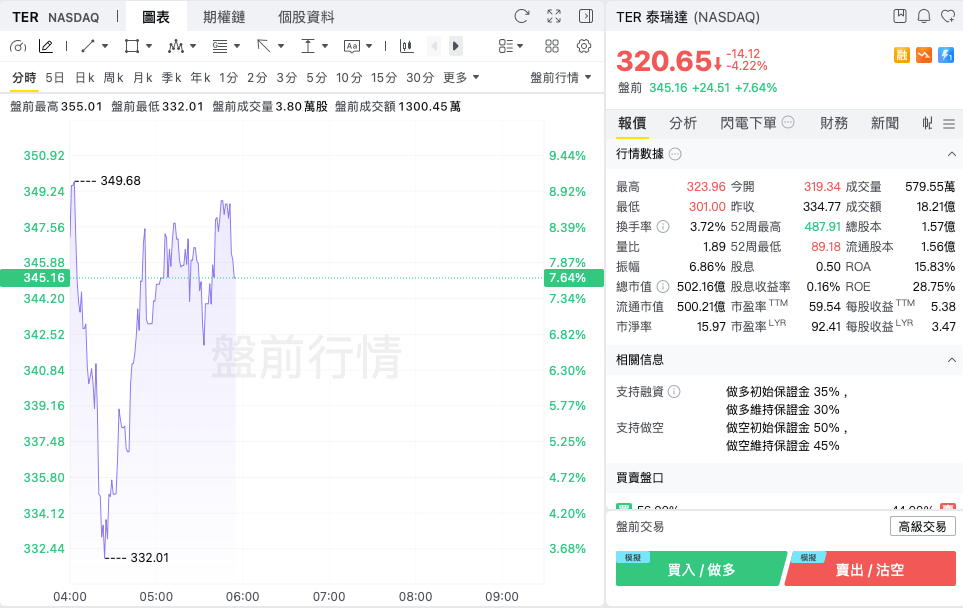Select the arrow marker tool

pos(263,46)
